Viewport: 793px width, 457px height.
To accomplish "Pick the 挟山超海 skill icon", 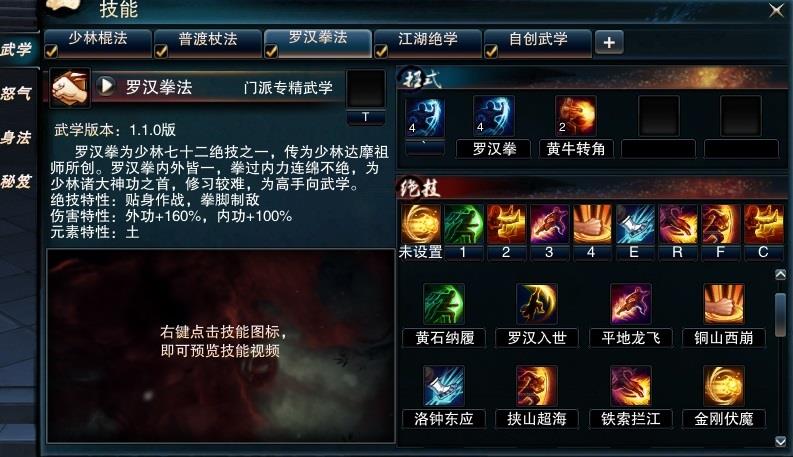I will [x=537, y=386].
